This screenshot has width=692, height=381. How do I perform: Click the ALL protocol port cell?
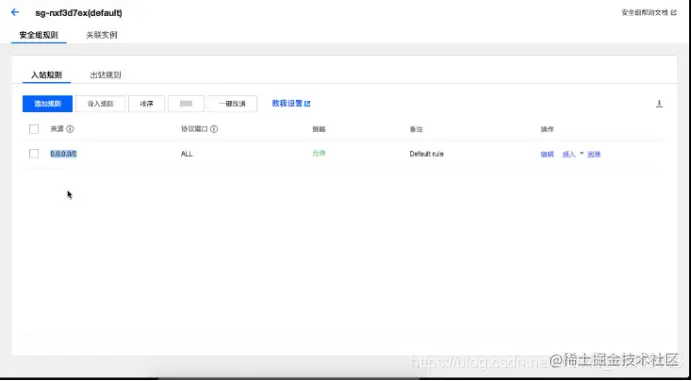187,154
